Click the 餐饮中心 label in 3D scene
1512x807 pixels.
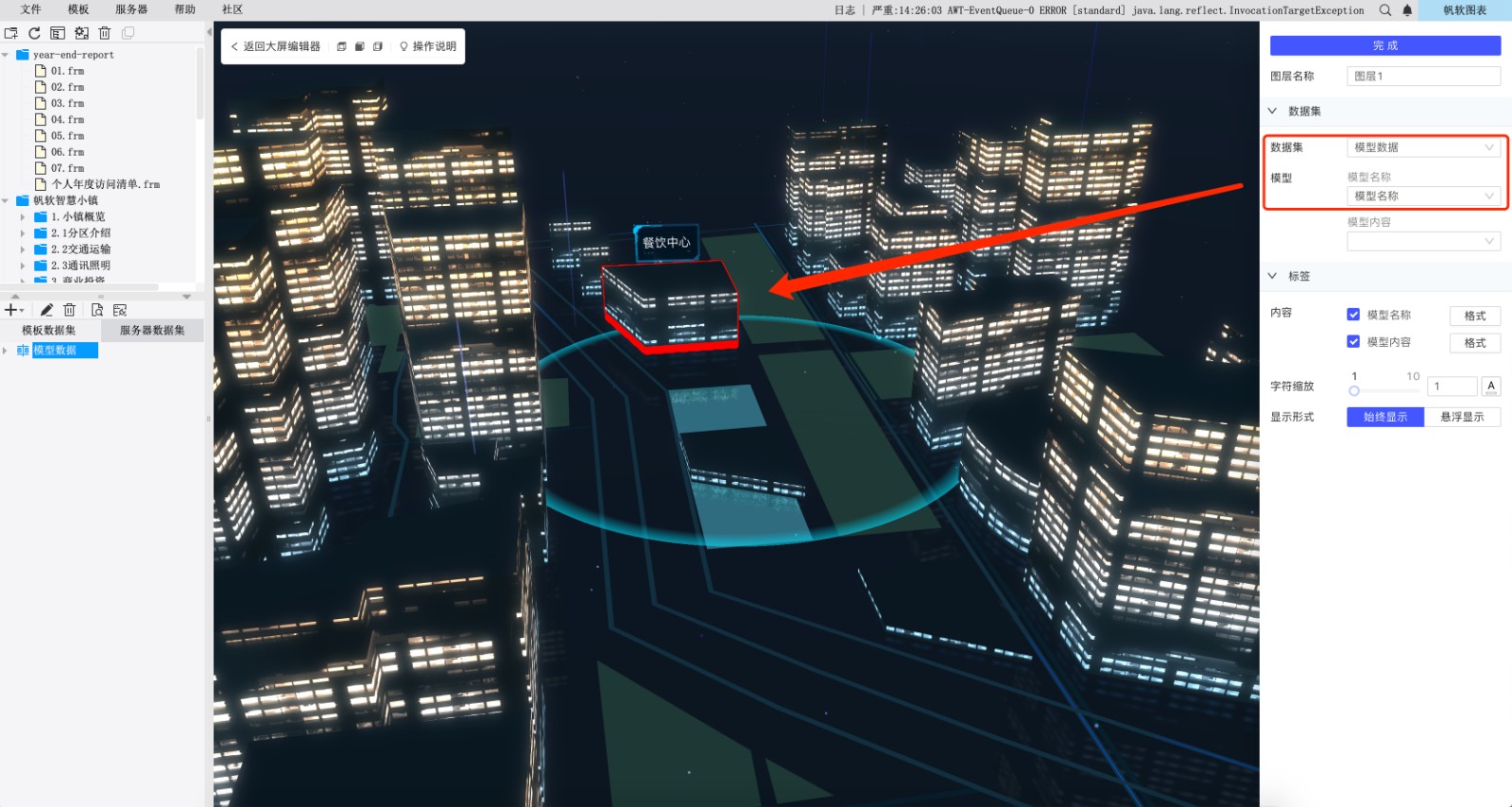click(x=666, y=243)
